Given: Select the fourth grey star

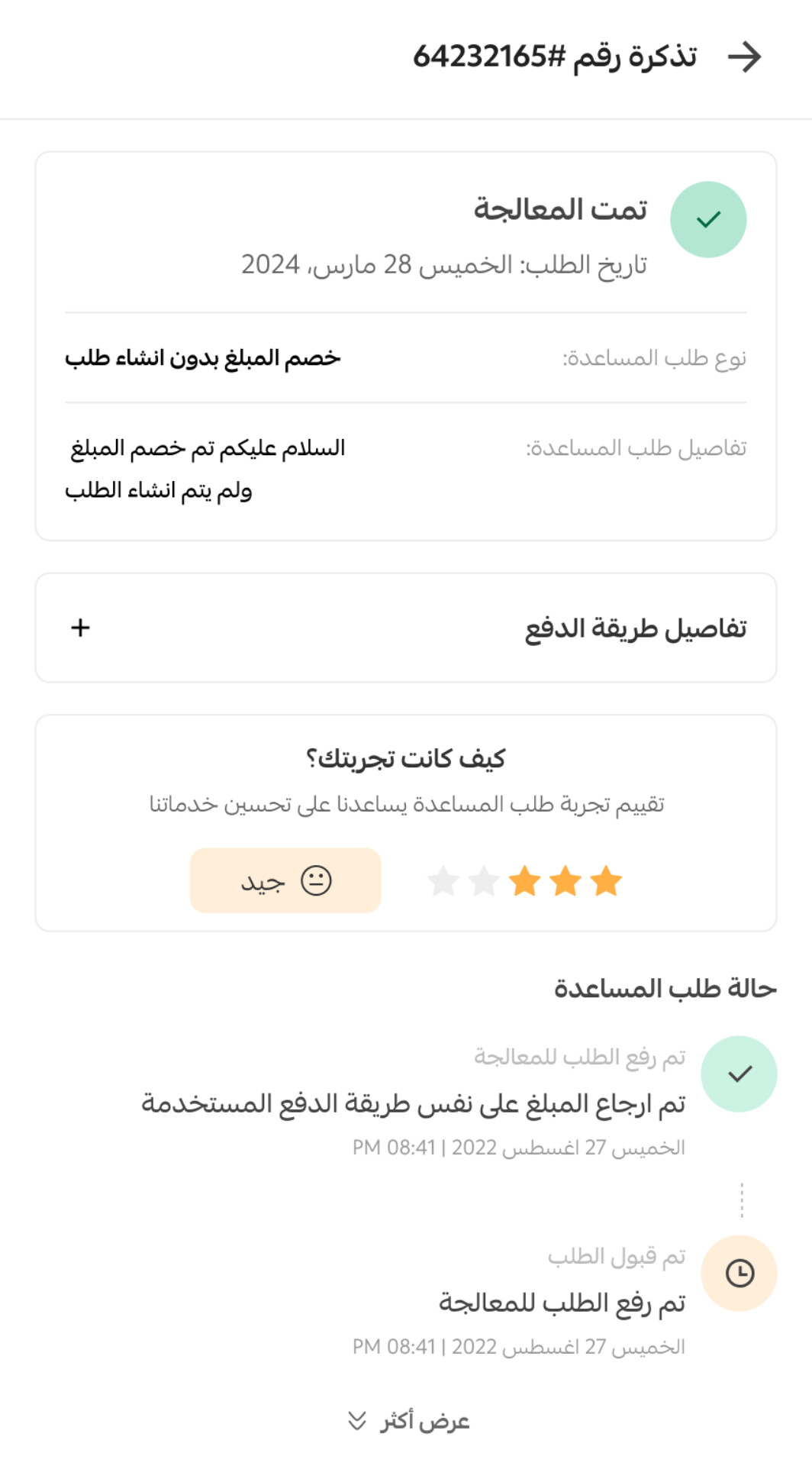Looking at the screenshot, I should (484, 881).
